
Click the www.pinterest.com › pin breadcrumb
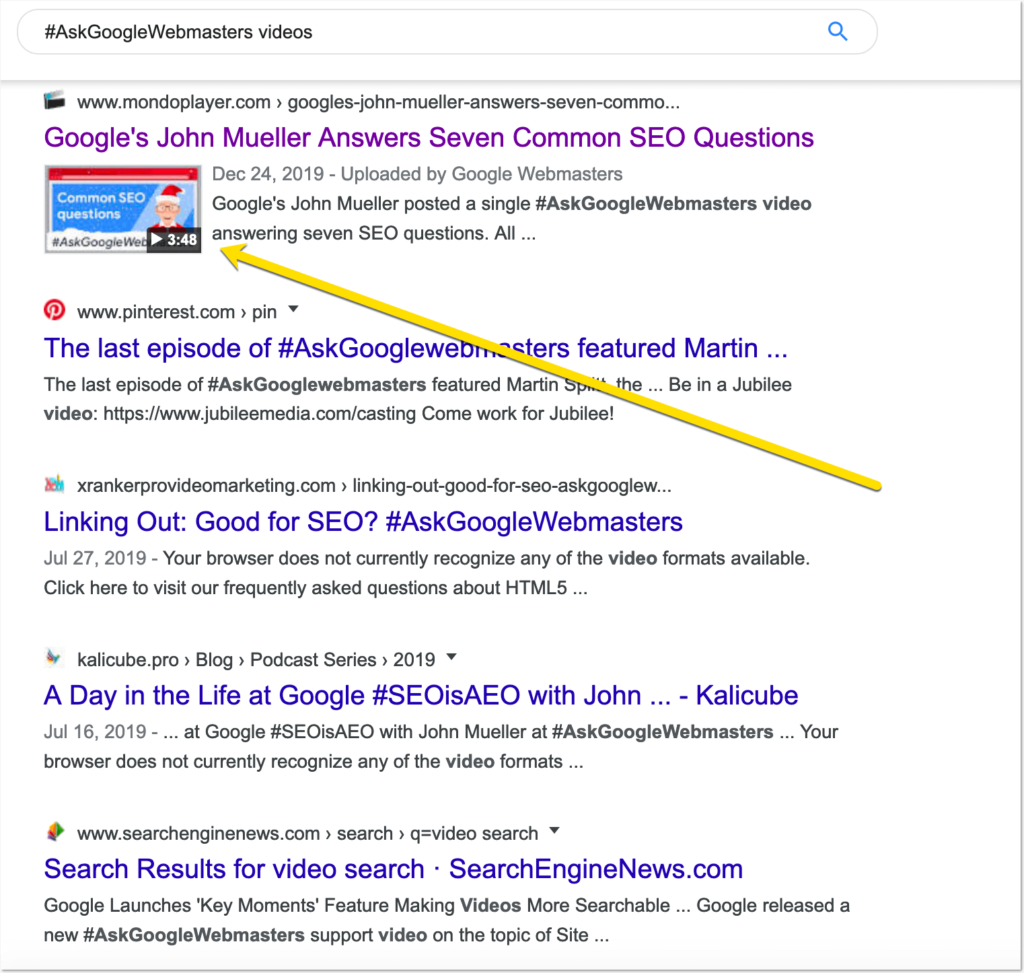[177, 312]
